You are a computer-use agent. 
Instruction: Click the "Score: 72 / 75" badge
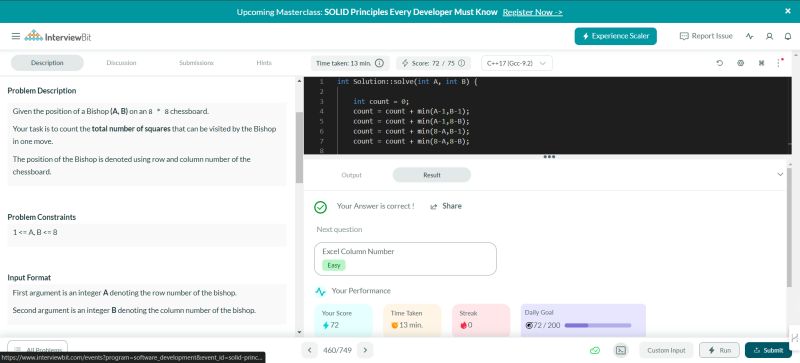[x=434, y=63]
